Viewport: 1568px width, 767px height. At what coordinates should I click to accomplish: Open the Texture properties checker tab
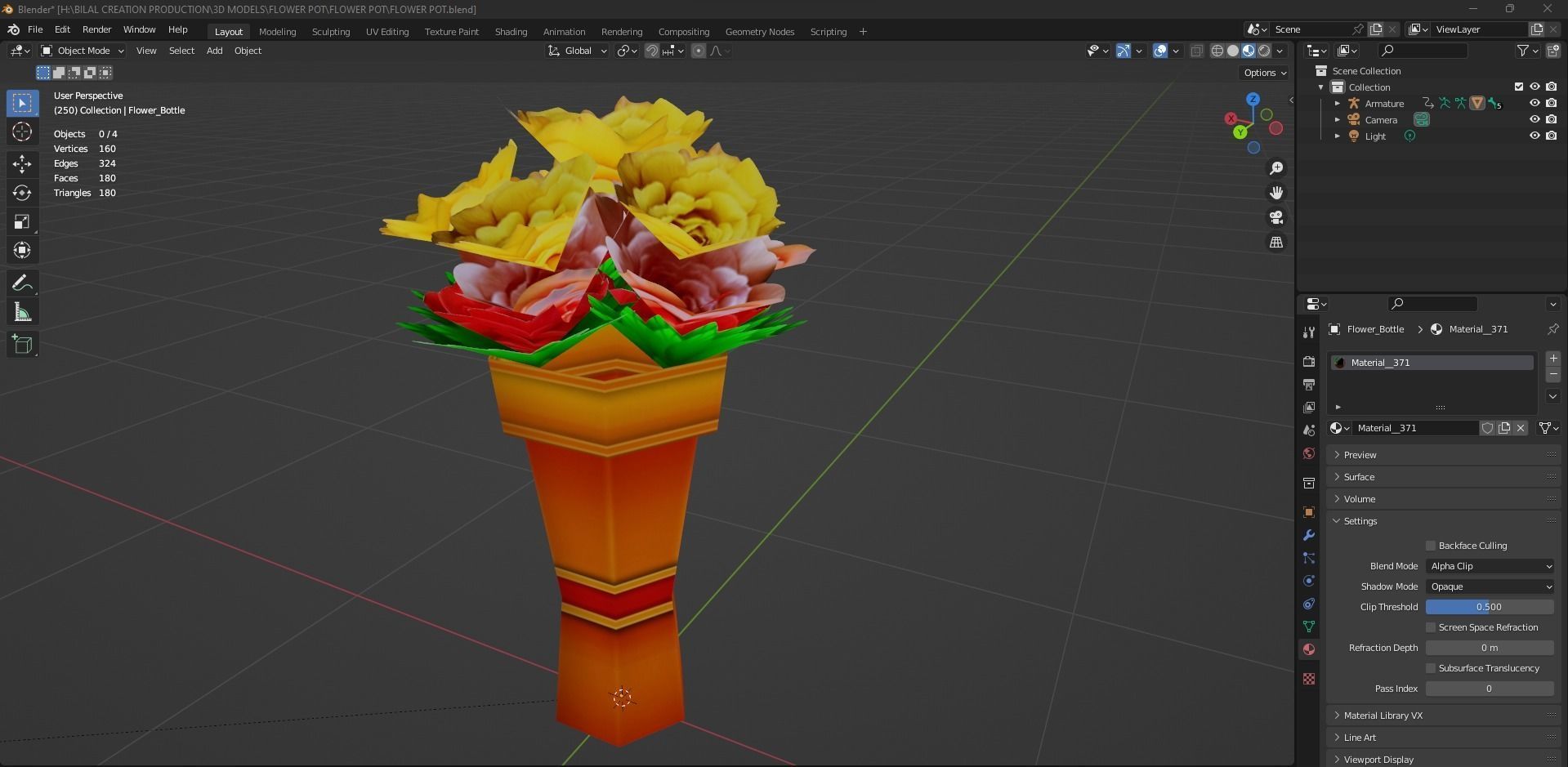point(1309,679)
